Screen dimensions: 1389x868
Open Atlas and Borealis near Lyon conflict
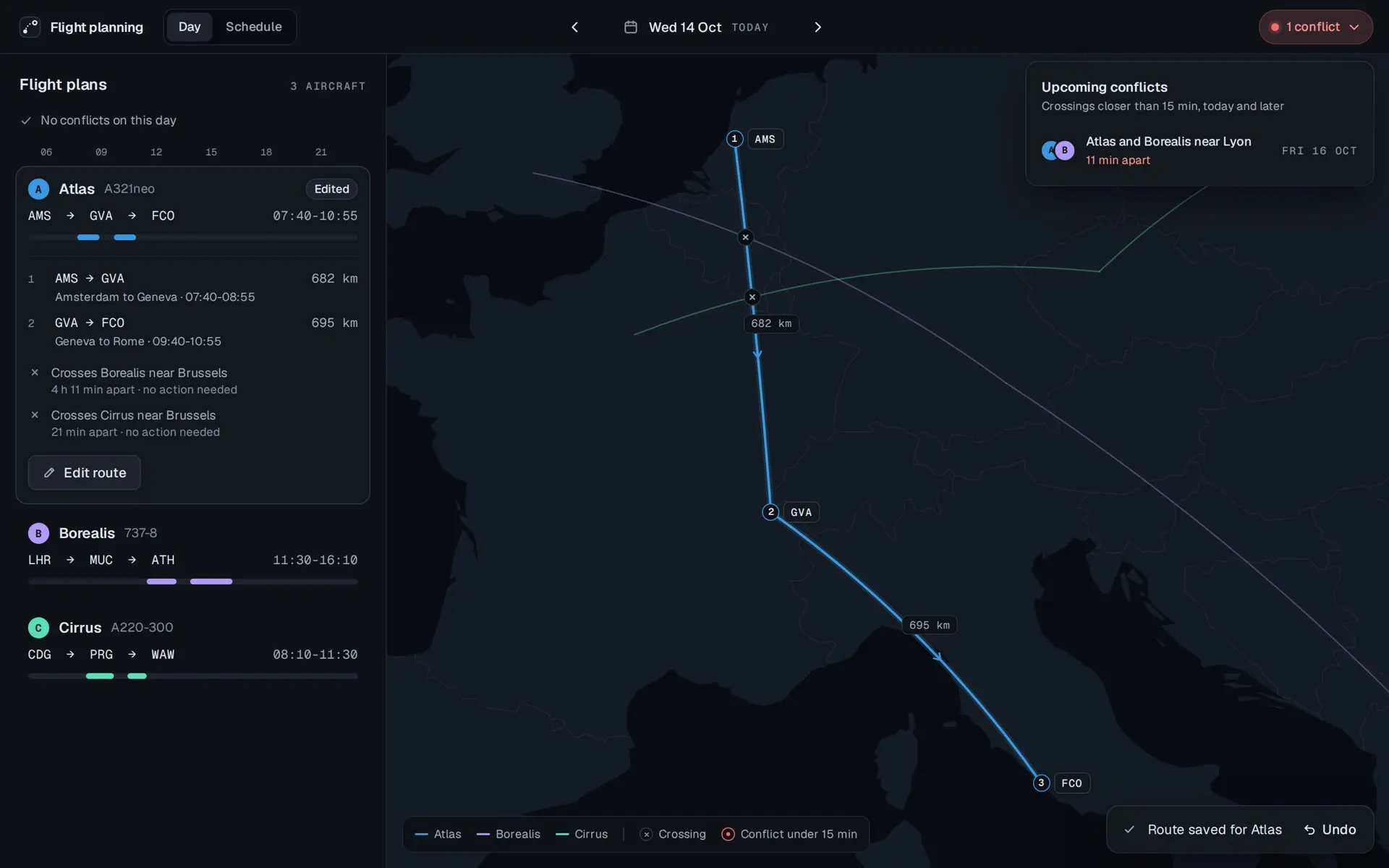(1199, 150)
